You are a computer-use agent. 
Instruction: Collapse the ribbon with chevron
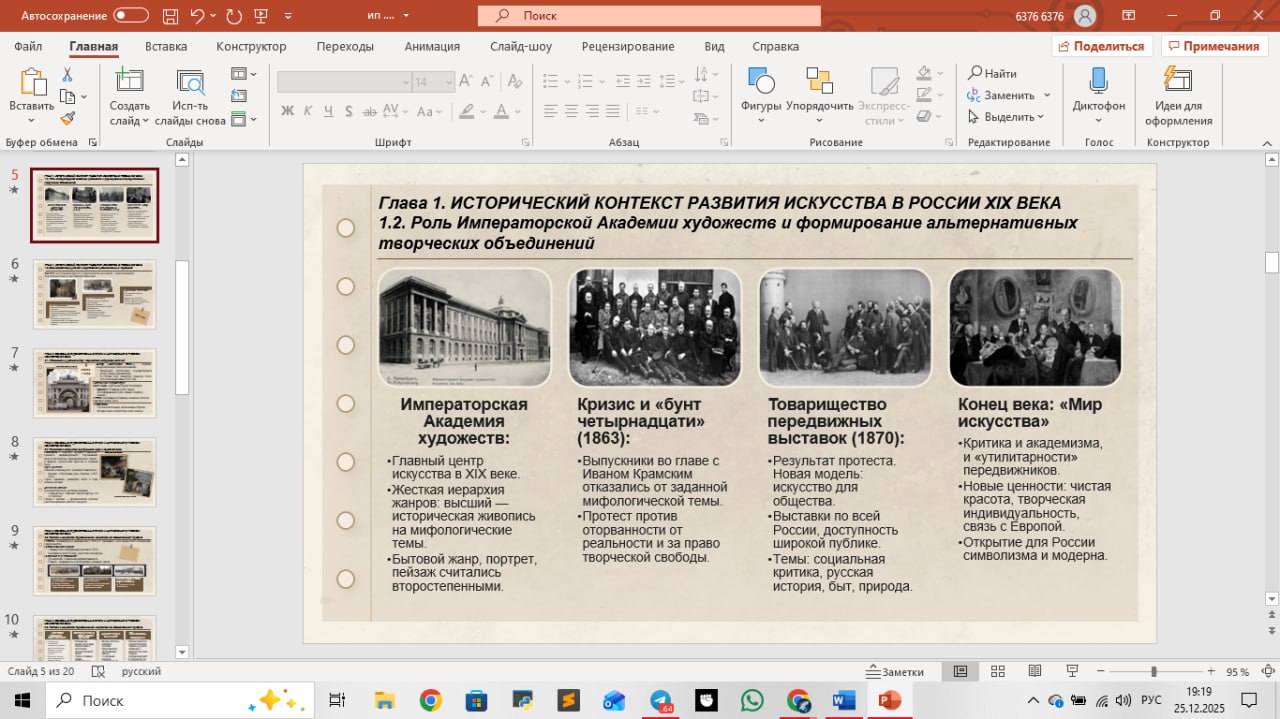click(1269, 143)
